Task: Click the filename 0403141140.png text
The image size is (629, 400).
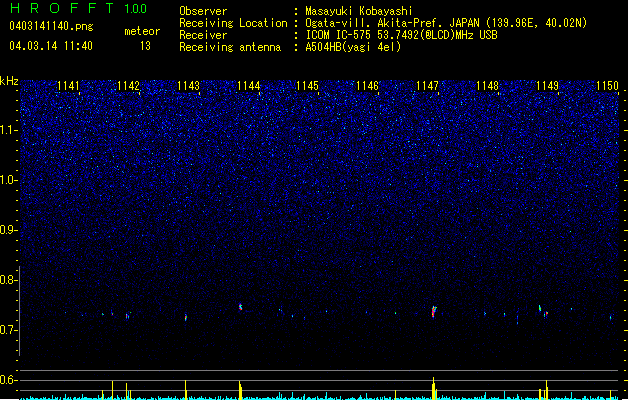Action: pyautogui.click(x=51, y=26)
